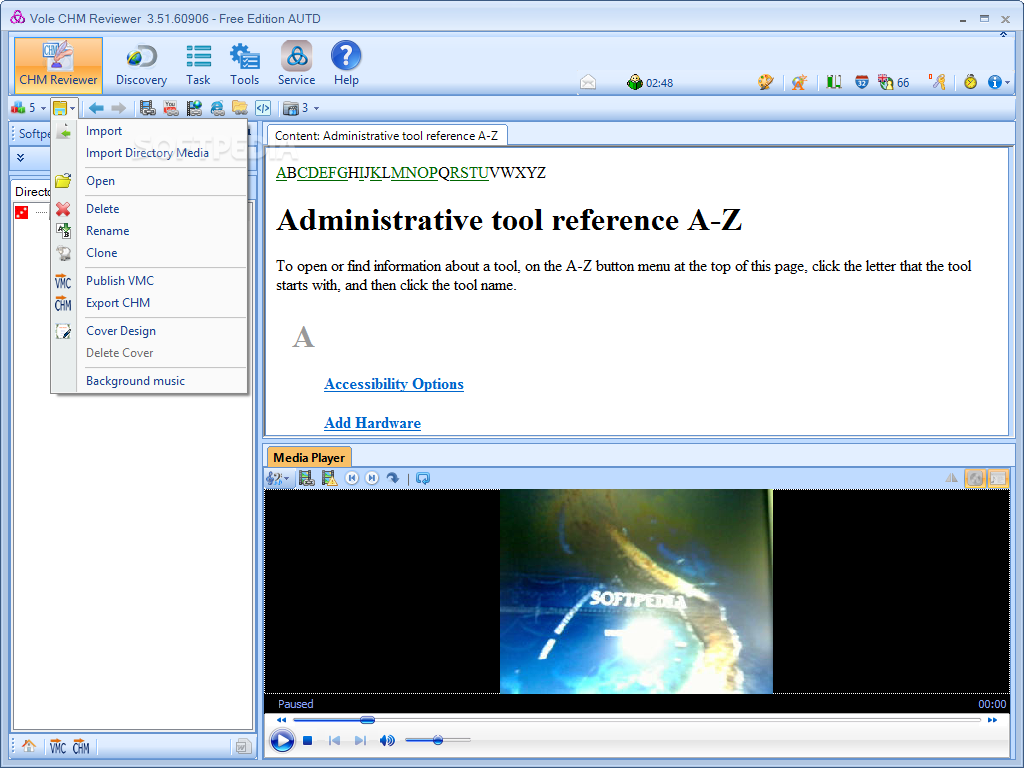The height and width of the screenshot is (768, 1024).
Task: Open the Help ribbon tab
Action: pyautogui.click(x=346, y=65)
